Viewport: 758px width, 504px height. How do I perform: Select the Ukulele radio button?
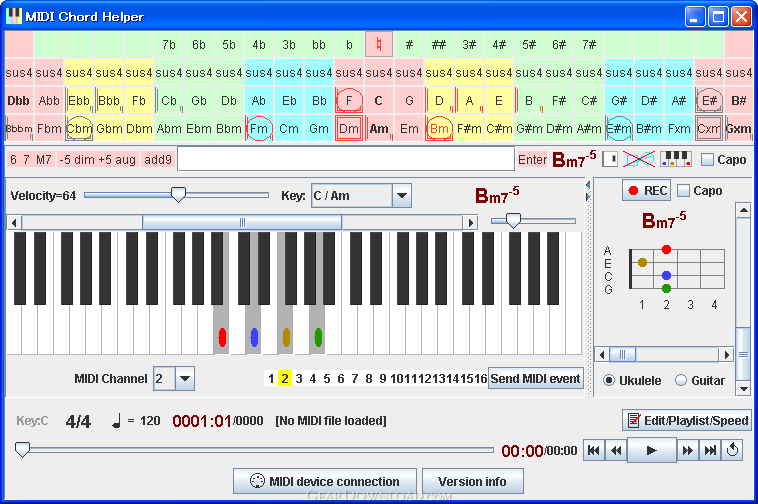(x=609, y=380)
